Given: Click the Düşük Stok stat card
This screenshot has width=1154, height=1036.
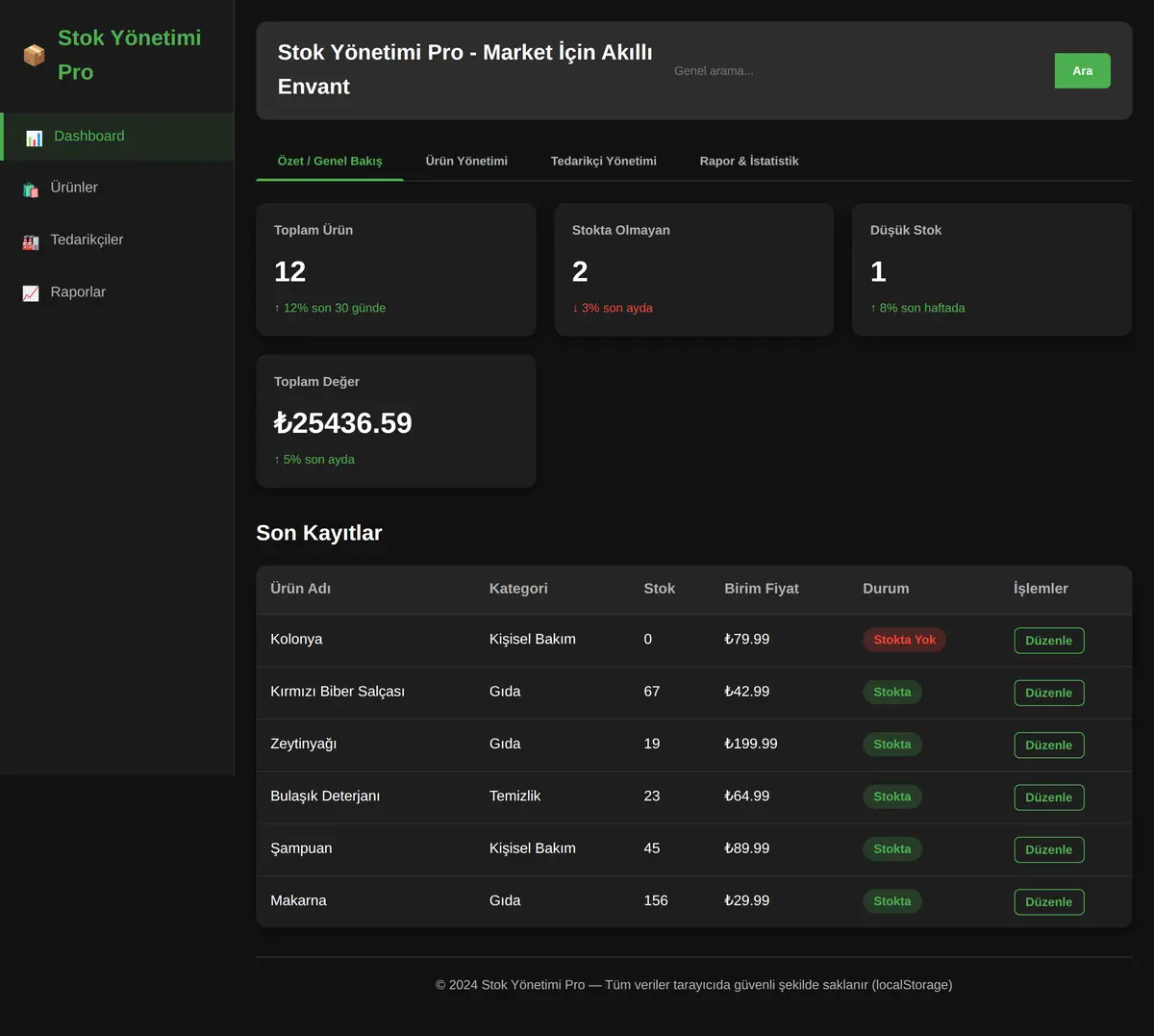Looking at the screenshot, I should click(992, 269).
